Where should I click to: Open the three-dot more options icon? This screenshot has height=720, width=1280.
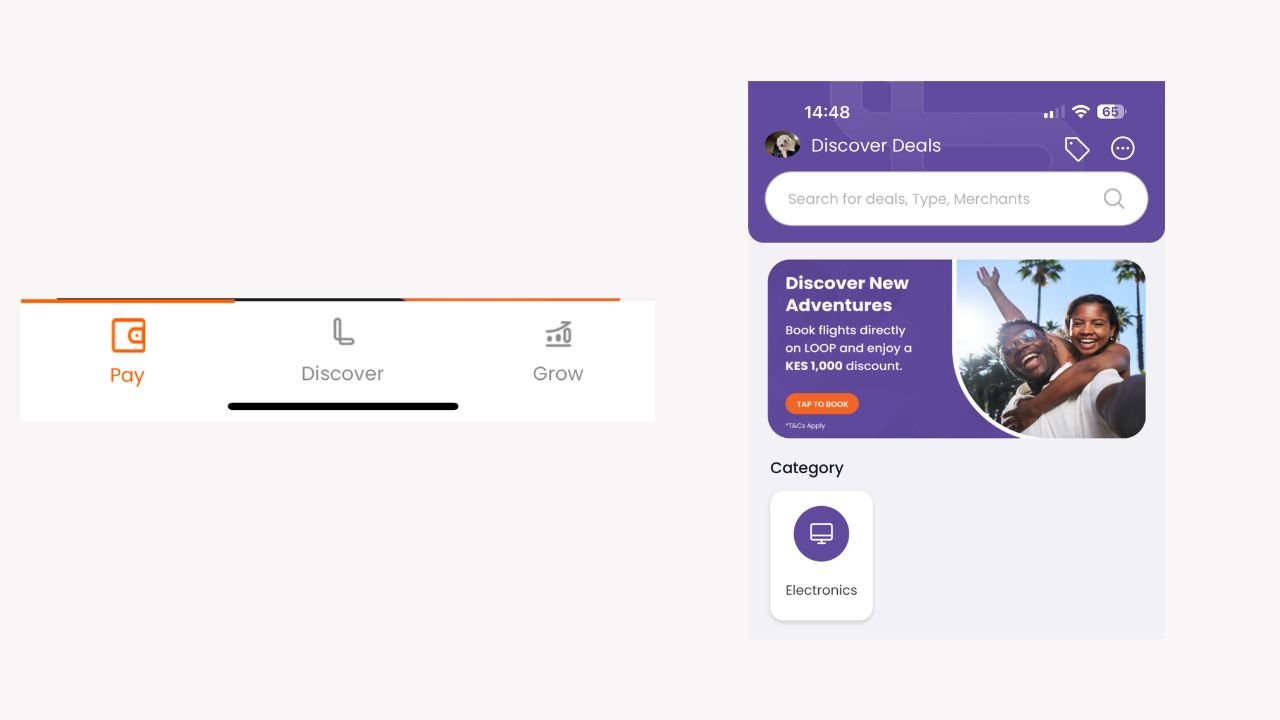pos(1123,149)
